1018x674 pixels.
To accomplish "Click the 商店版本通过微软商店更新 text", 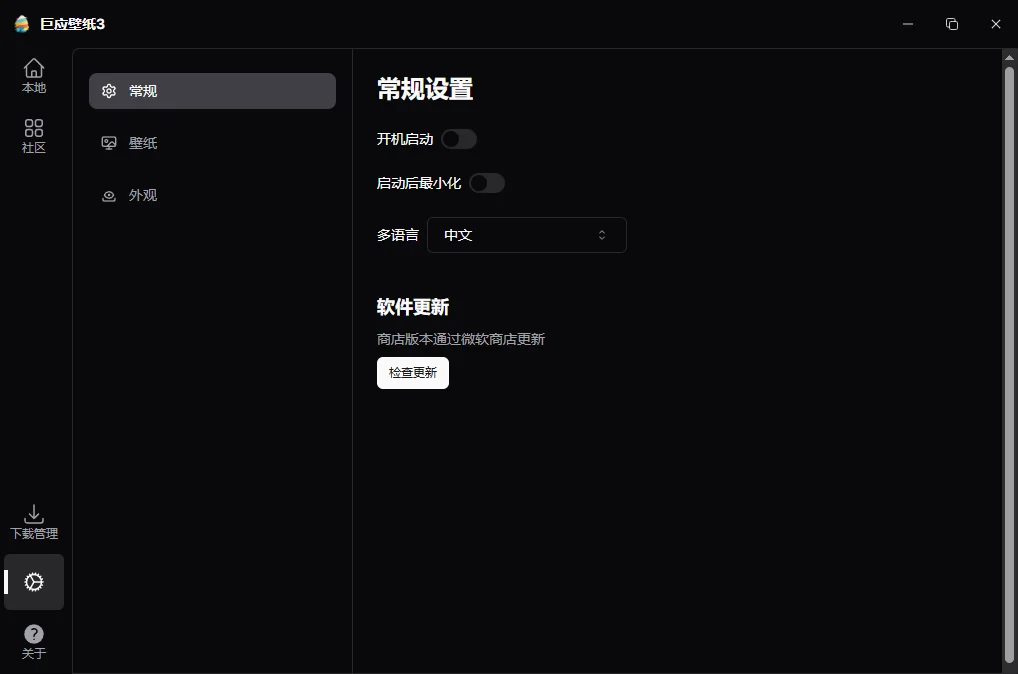I will coord(461,340).
